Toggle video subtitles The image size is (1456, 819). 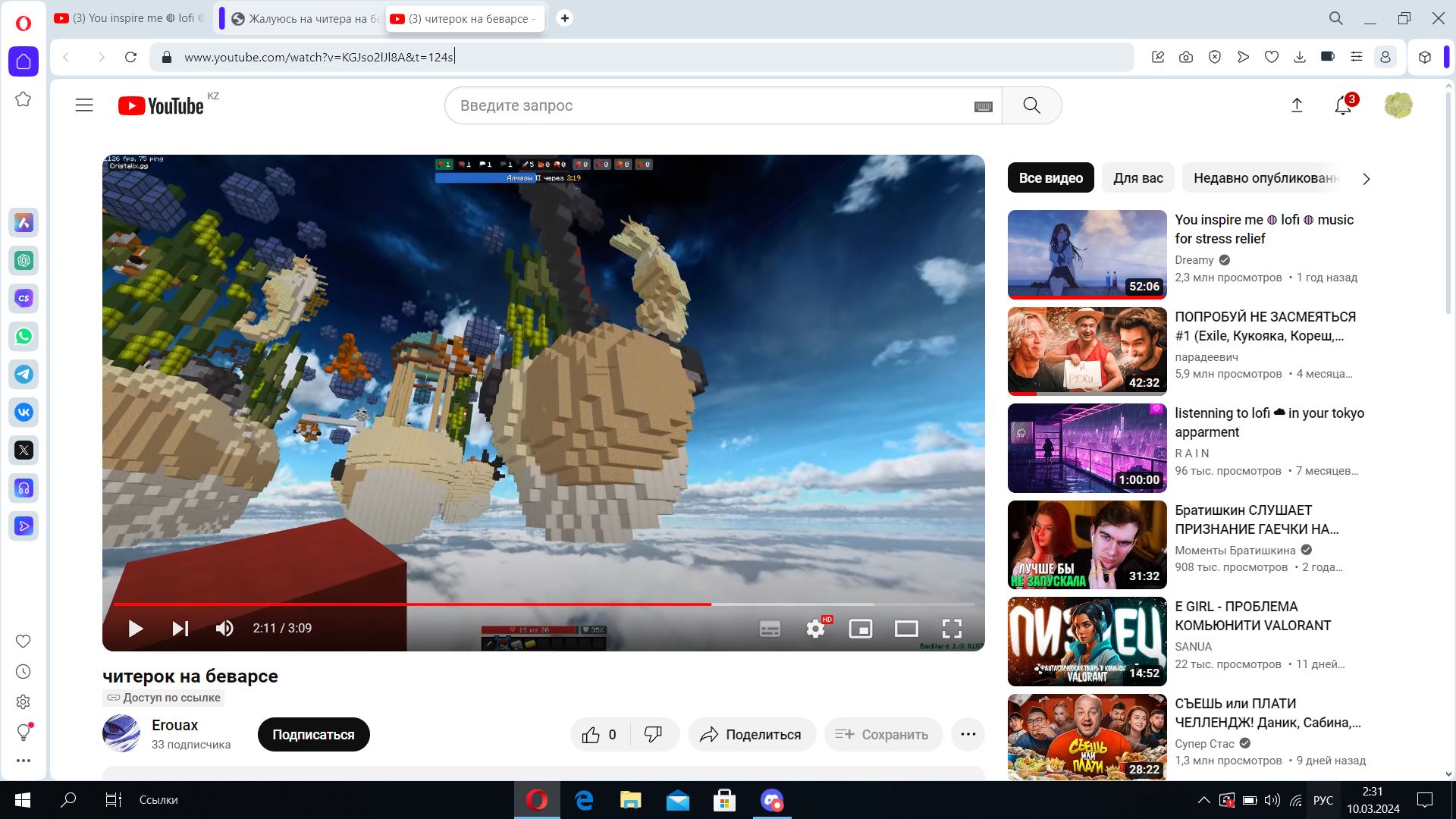click(x=770, y=629)
